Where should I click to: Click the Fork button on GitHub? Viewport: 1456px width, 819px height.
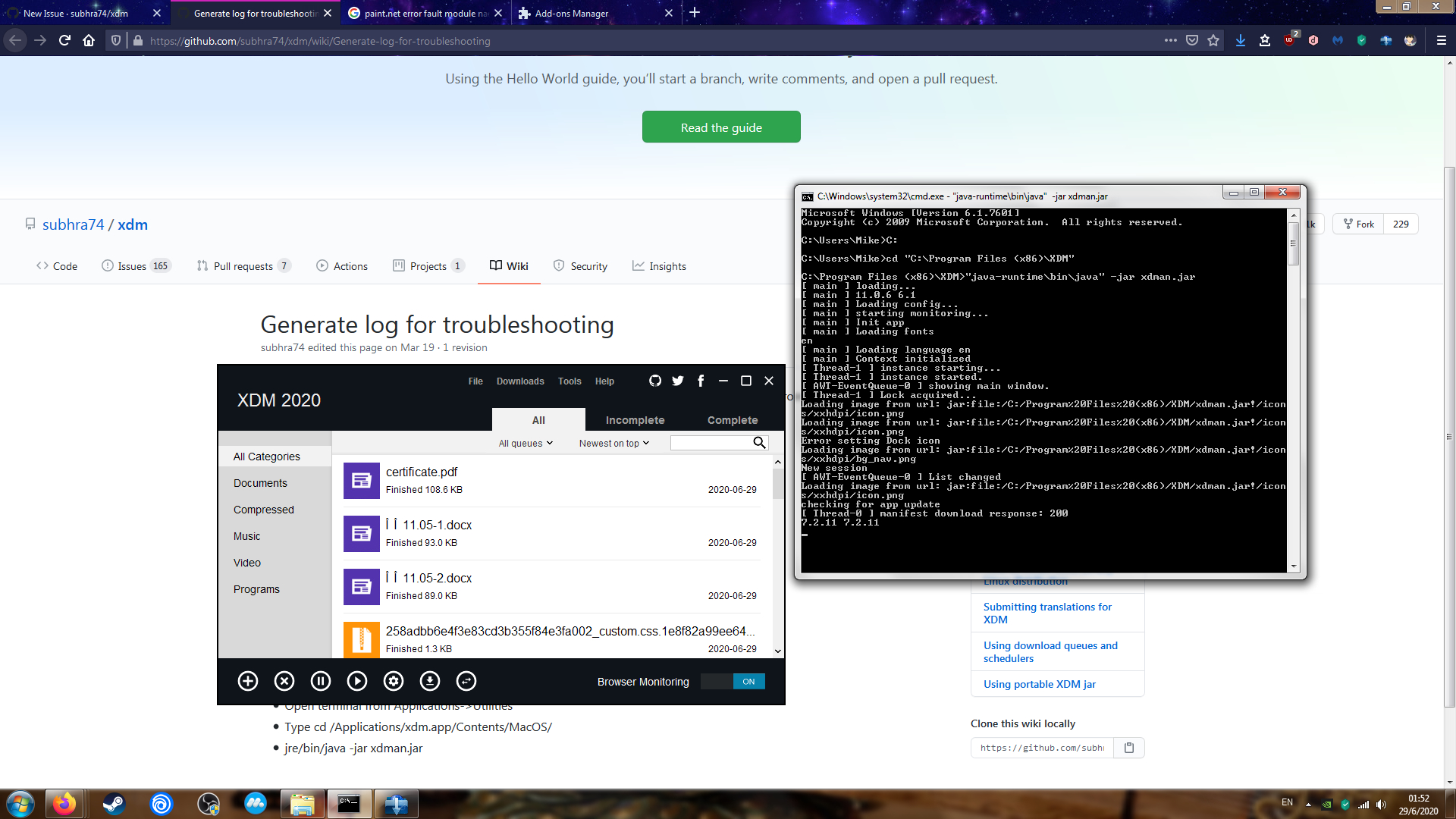click(x=1359, y=224)
